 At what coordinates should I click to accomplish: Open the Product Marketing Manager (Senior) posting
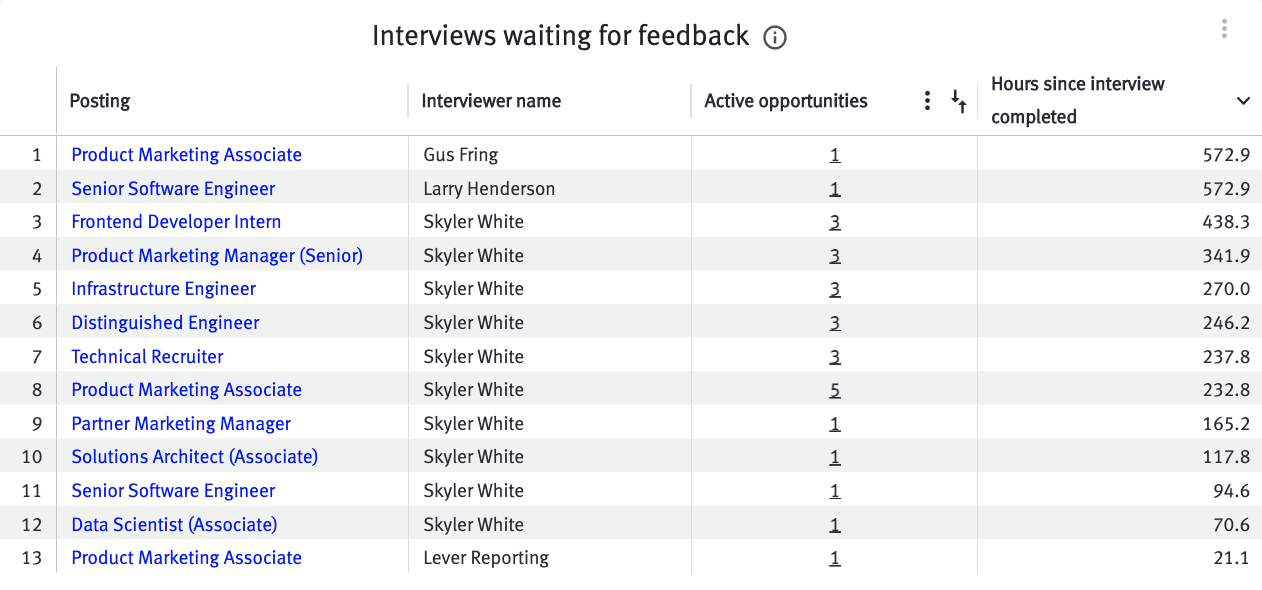(216, 255)
